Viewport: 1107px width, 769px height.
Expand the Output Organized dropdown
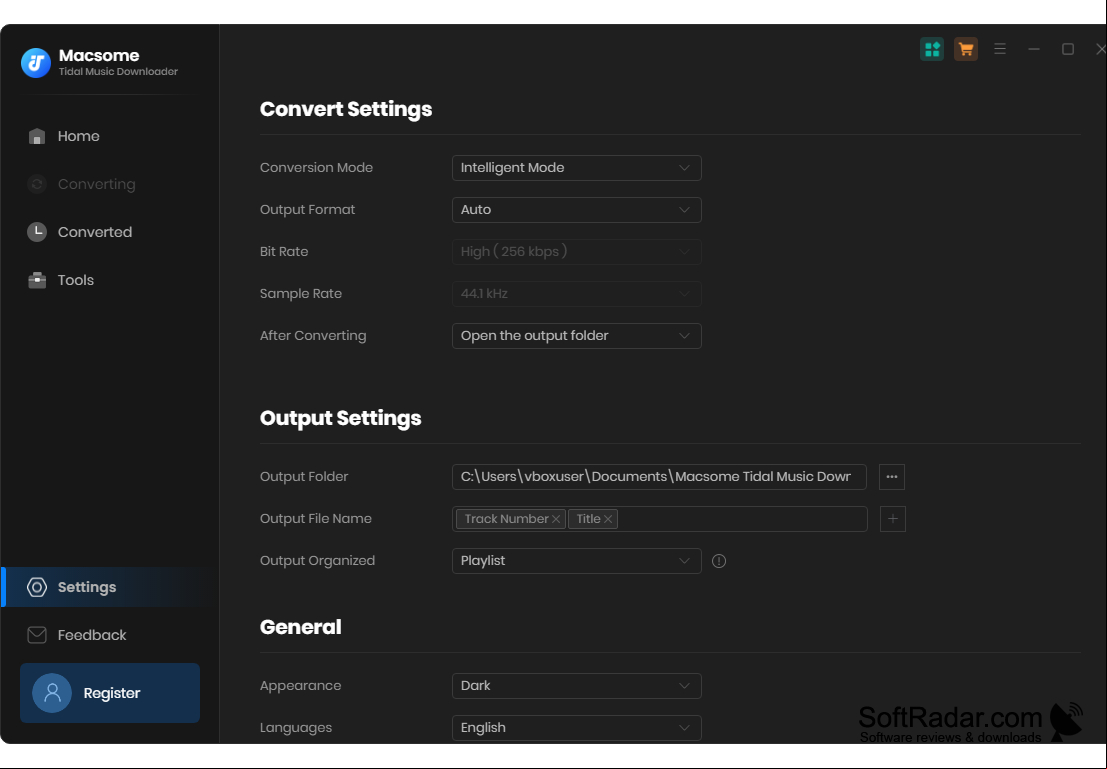(577, 561)
